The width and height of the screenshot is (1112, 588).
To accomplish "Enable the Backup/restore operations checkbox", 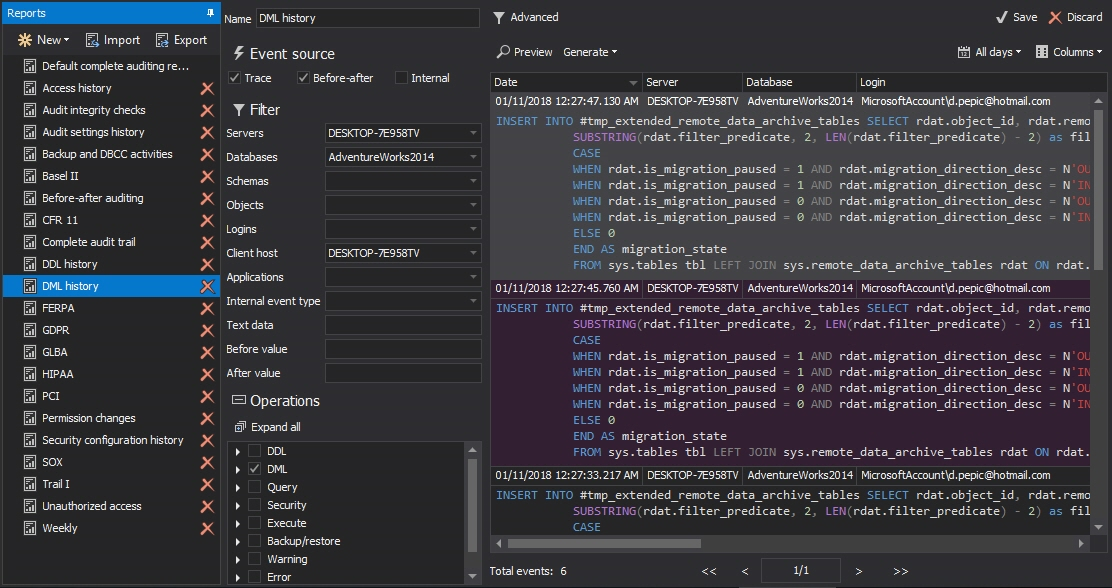I will coord(255,541).
